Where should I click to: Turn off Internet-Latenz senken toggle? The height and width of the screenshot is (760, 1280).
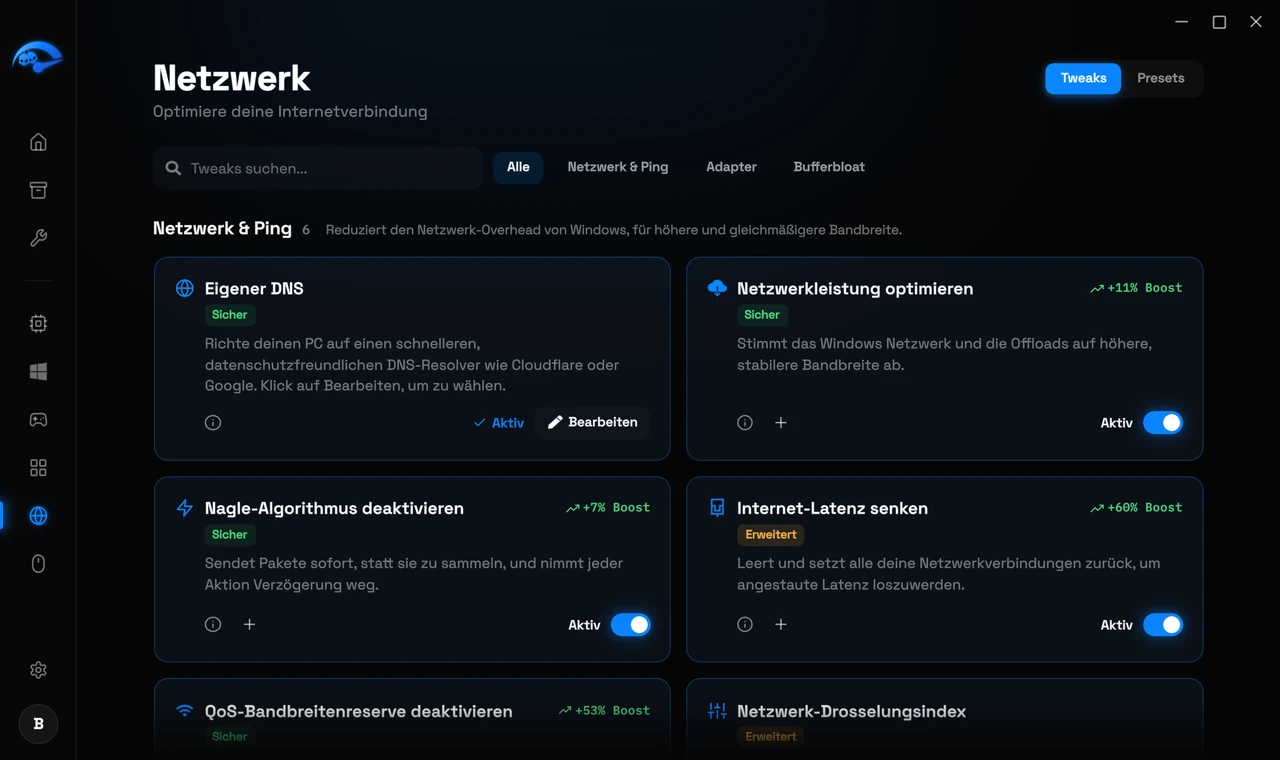pos(1163,625)
